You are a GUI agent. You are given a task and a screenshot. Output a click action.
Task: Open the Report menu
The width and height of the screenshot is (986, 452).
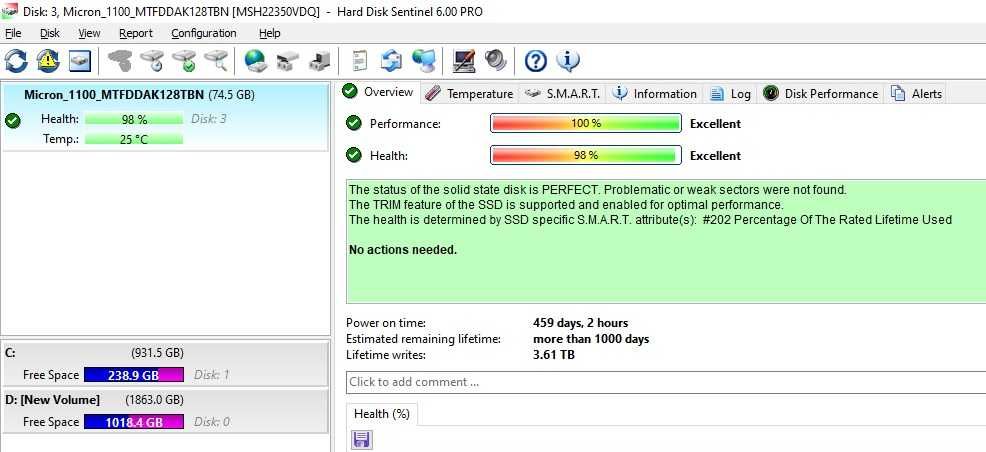136,33
